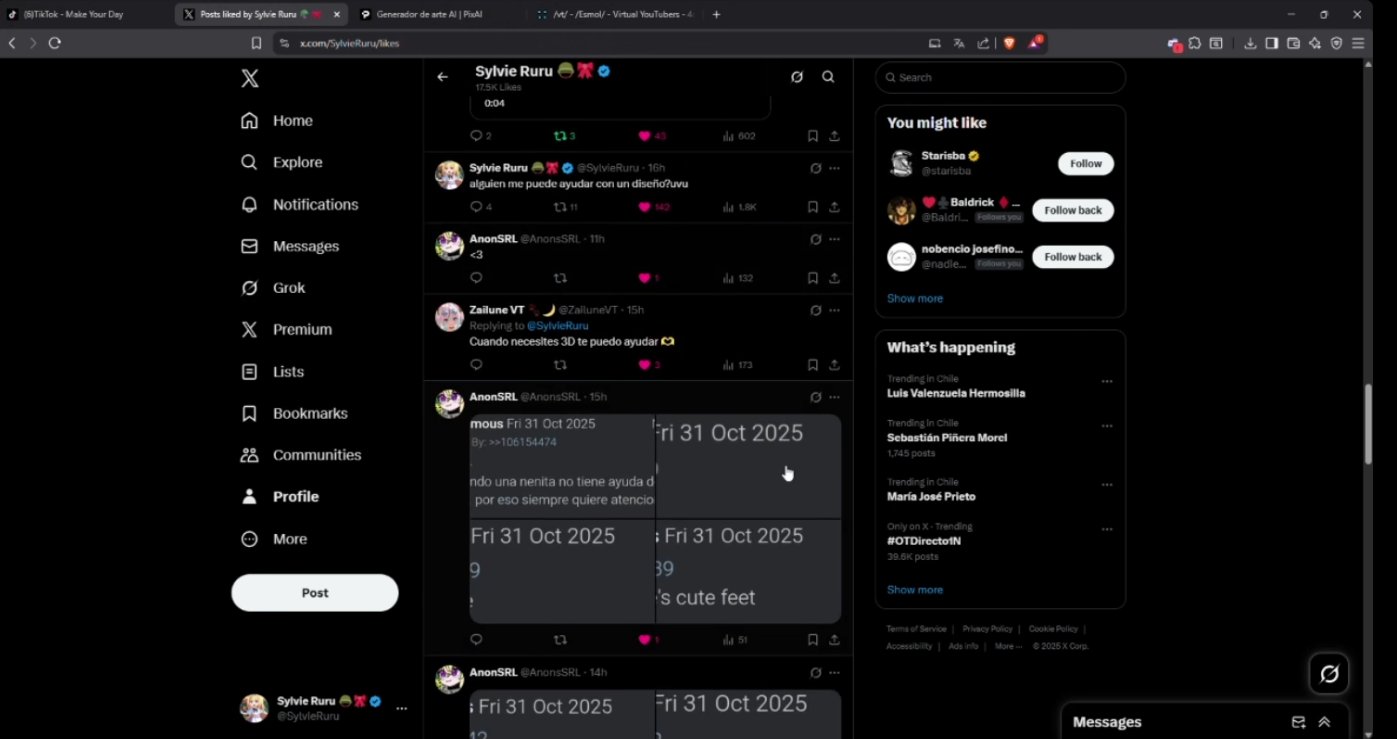Follow back Baldrick
The height and width of the screenshot is (739, 1397).
point(1073,210)
